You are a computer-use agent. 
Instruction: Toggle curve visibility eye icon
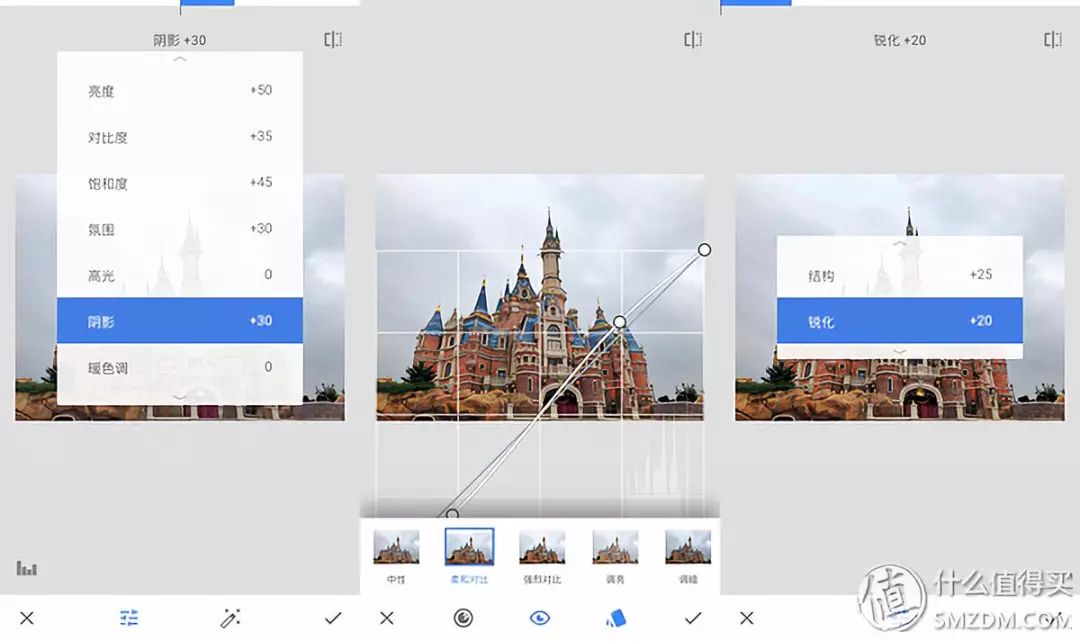click(539, 618)
